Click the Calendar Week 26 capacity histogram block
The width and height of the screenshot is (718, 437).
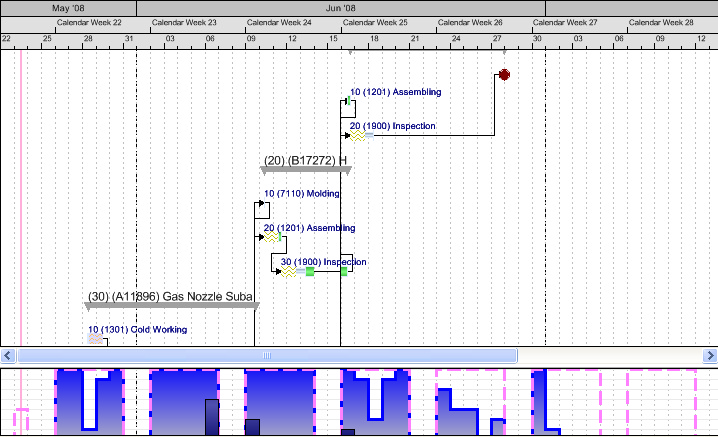(469, 402)
